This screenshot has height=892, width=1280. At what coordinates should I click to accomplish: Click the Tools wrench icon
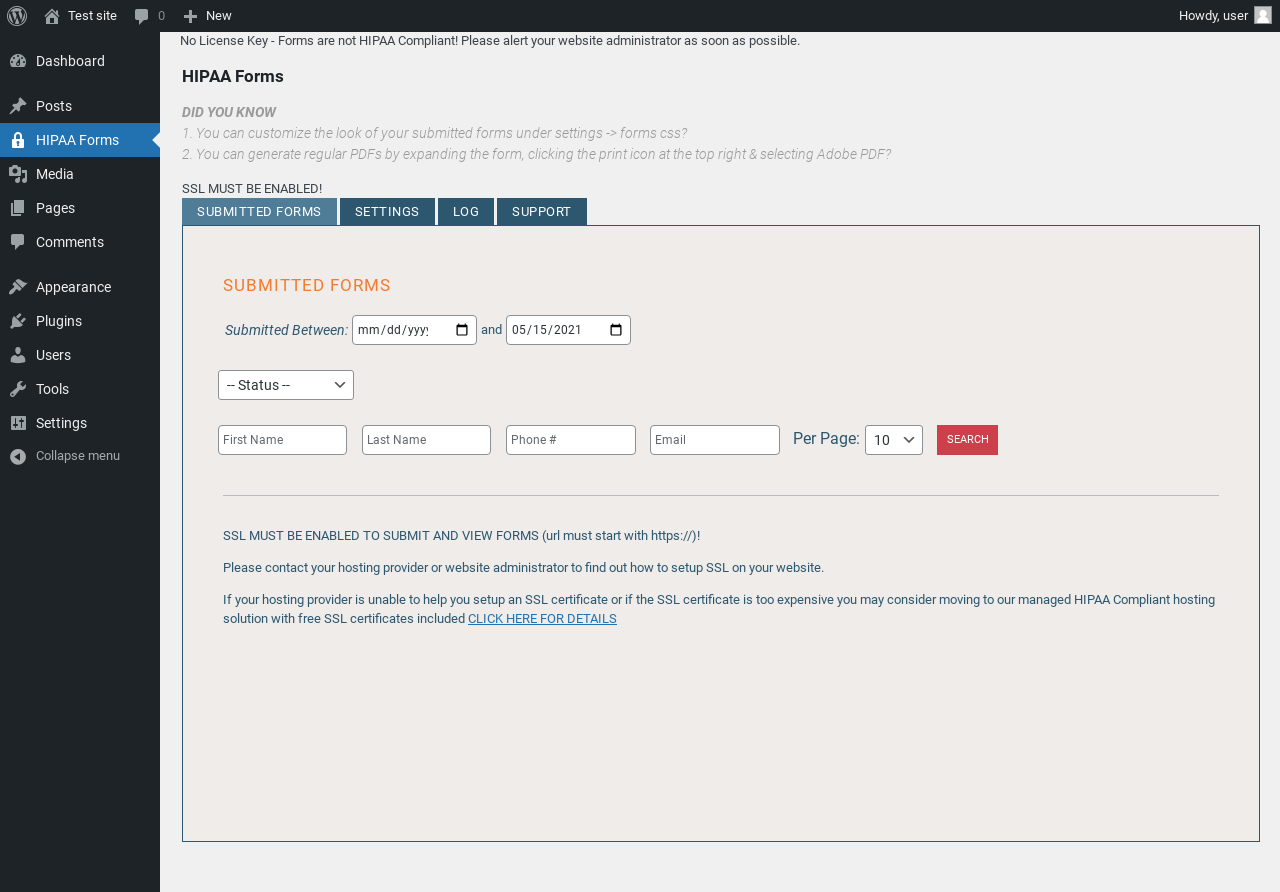(18, 389)
